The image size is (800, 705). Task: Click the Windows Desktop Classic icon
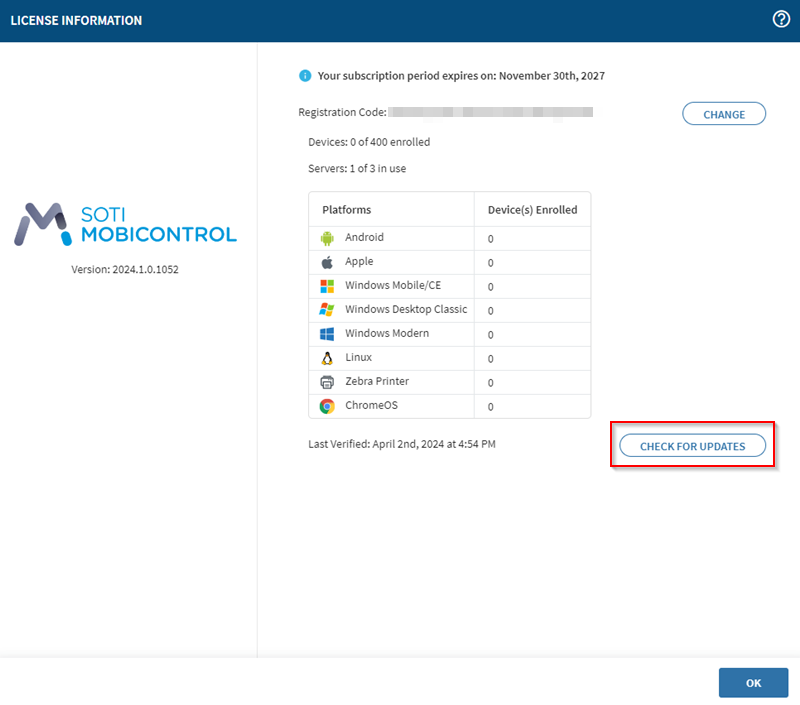tap(326, 310)
